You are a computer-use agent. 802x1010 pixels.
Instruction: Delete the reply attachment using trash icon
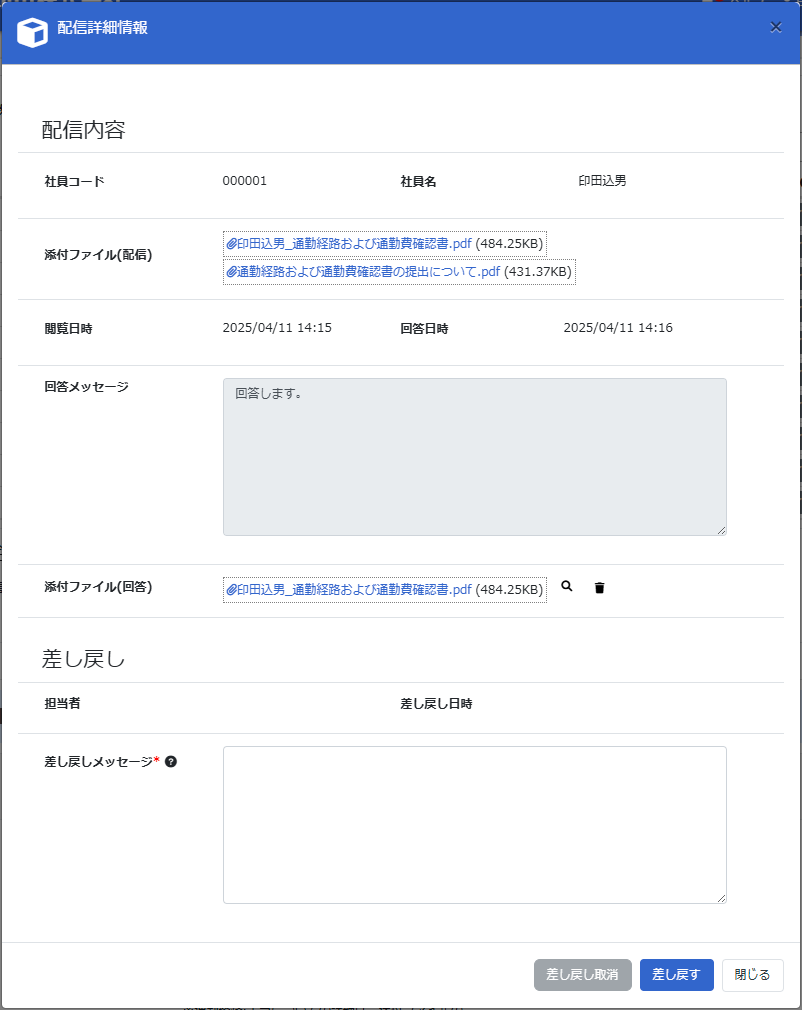599,588
